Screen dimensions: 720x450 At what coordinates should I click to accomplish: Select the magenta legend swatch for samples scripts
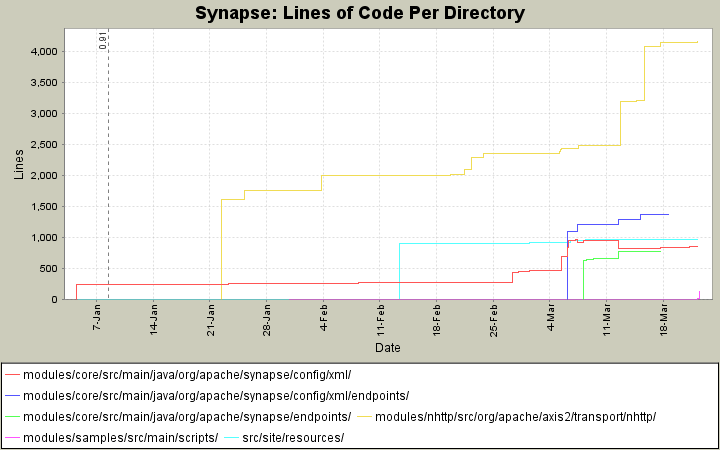click(12, 438)
